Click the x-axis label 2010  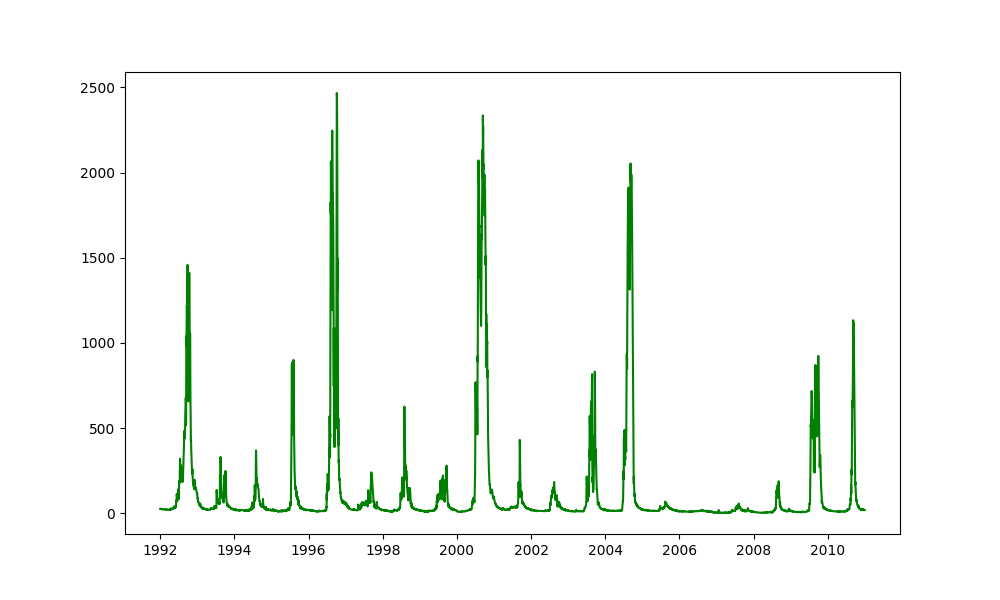click(828, 550)
